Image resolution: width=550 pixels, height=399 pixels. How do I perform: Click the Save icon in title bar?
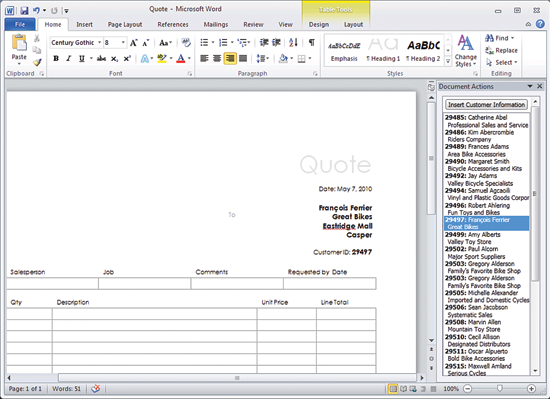click(24, 10)
